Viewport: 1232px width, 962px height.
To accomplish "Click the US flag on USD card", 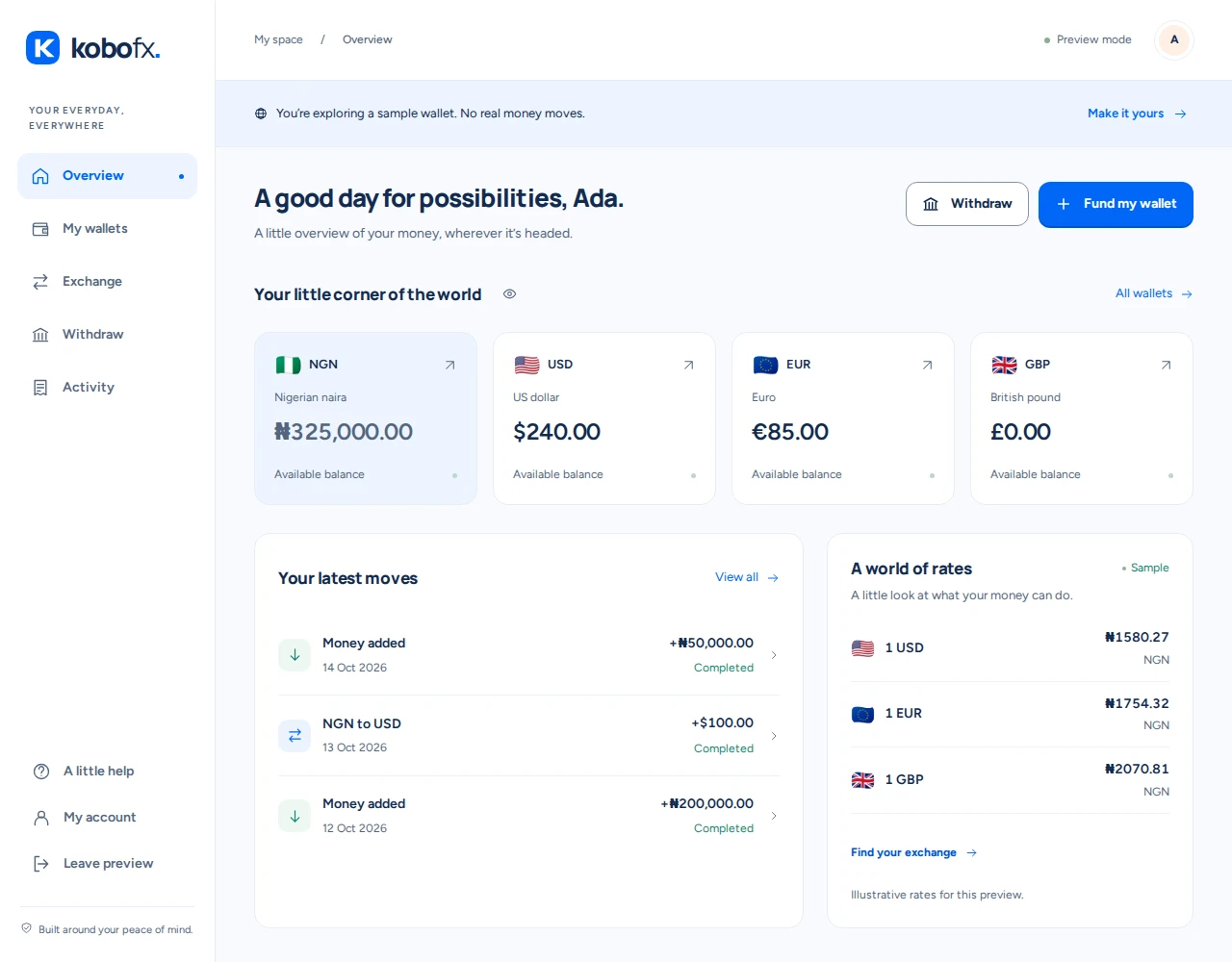I will pos(526,365).
